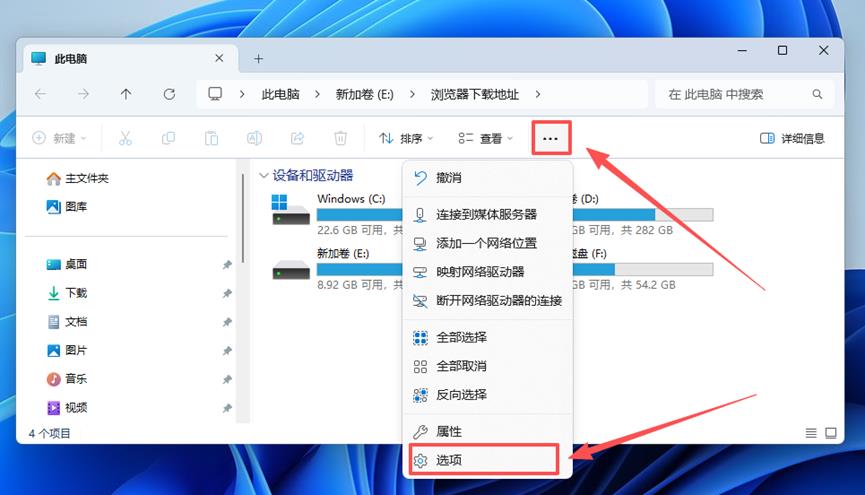Switch to large icons view in status bar
The image size is (865, 495).
click(831, 433)
